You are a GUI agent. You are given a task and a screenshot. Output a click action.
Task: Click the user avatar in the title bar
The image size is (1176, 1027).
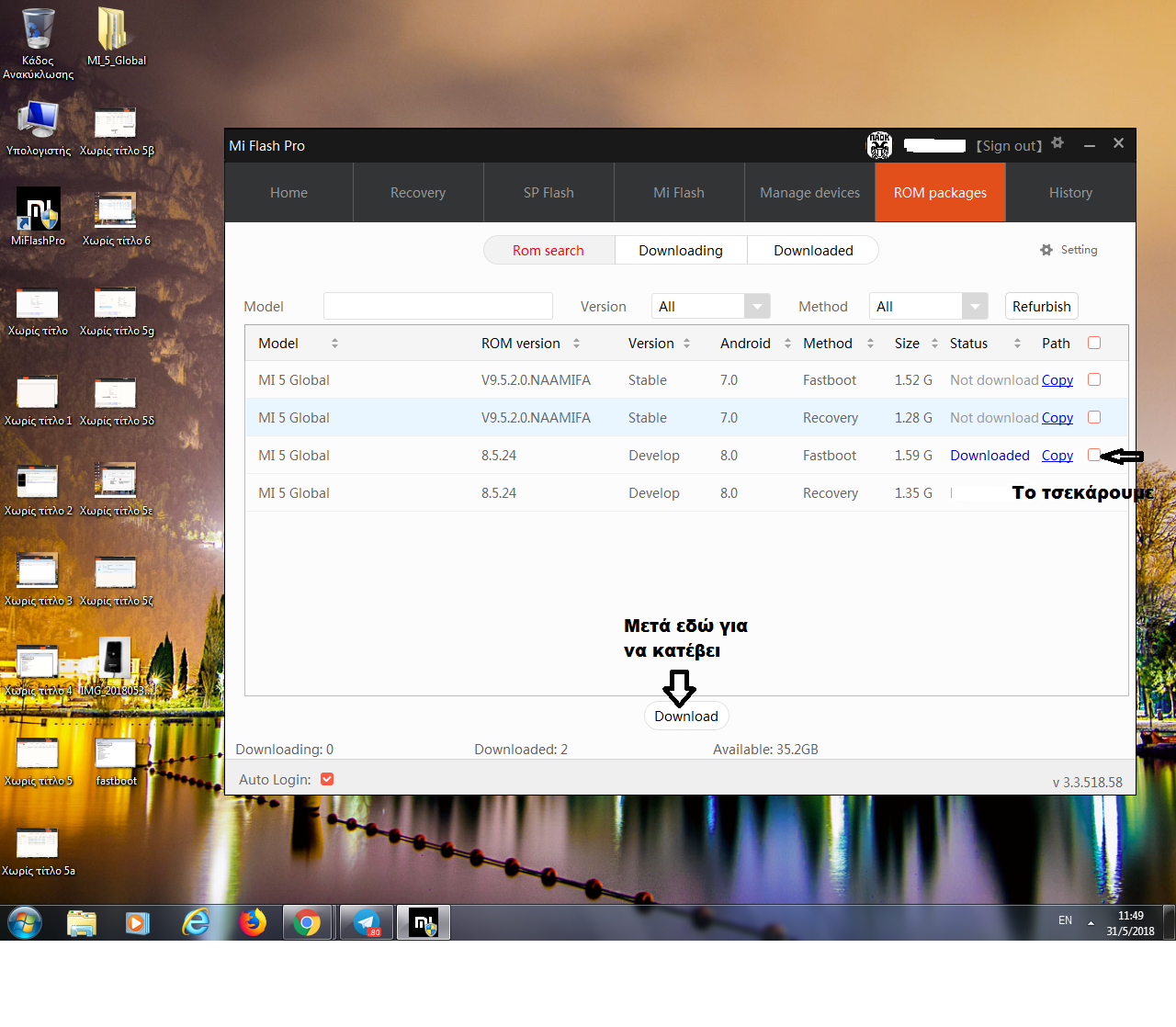click(x=879, y=145)
